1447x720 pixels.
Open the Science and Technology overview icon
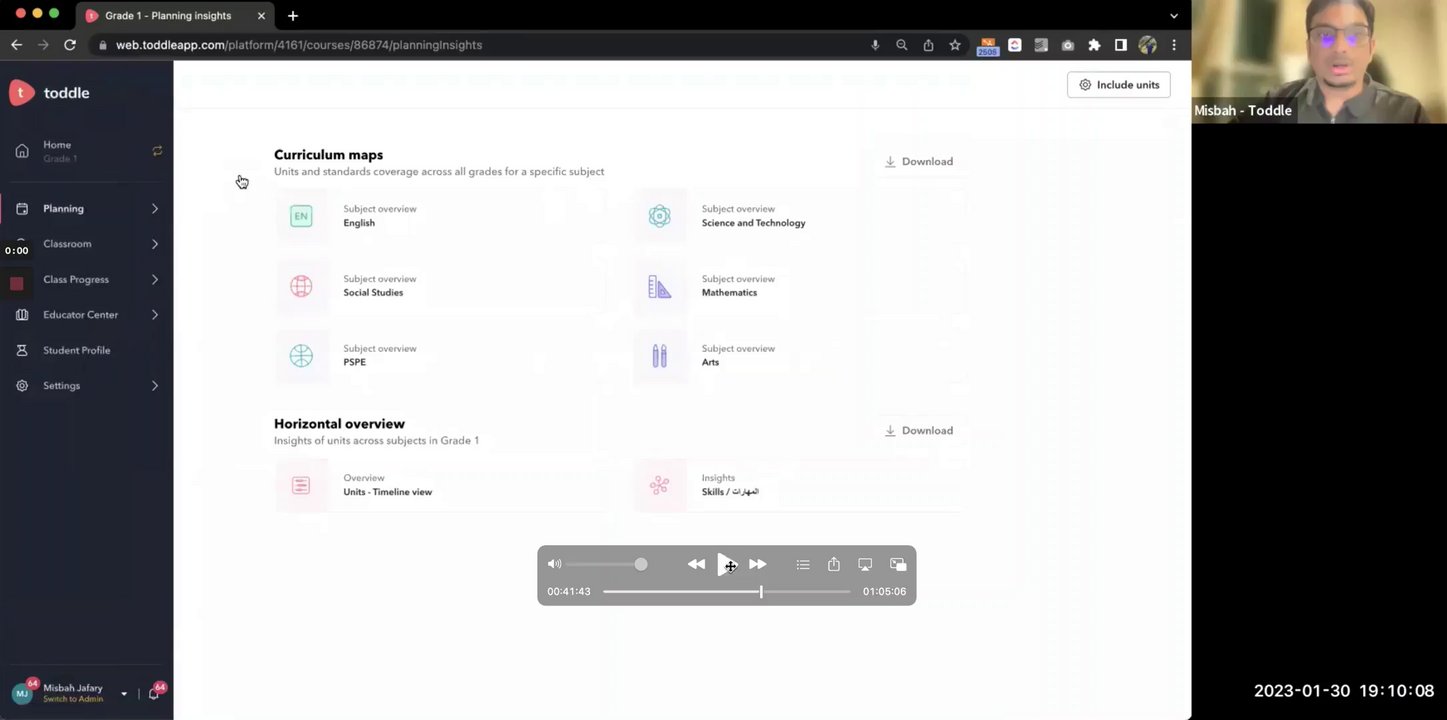pos(659,216)
